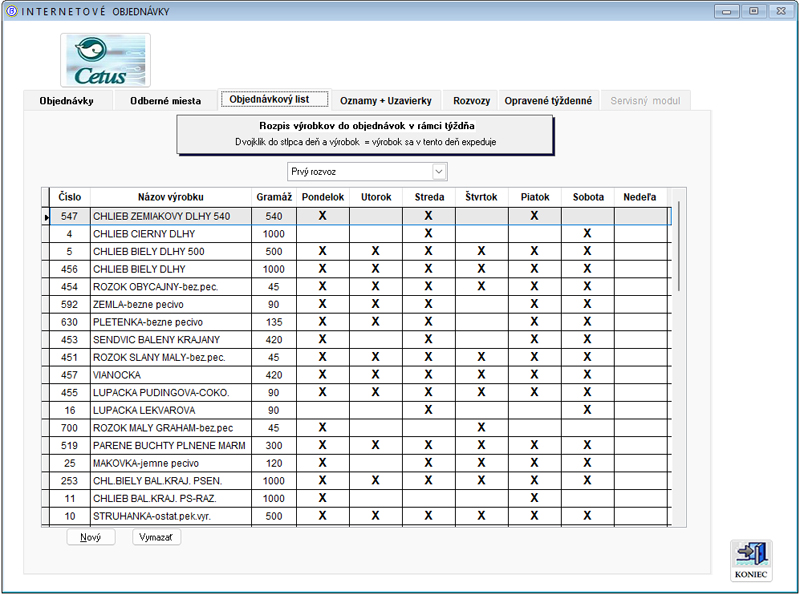Viewport: 800px width, 595px height.
Task: Select the row LUPACKA LEKVAROVA product name
Action: 170,410
